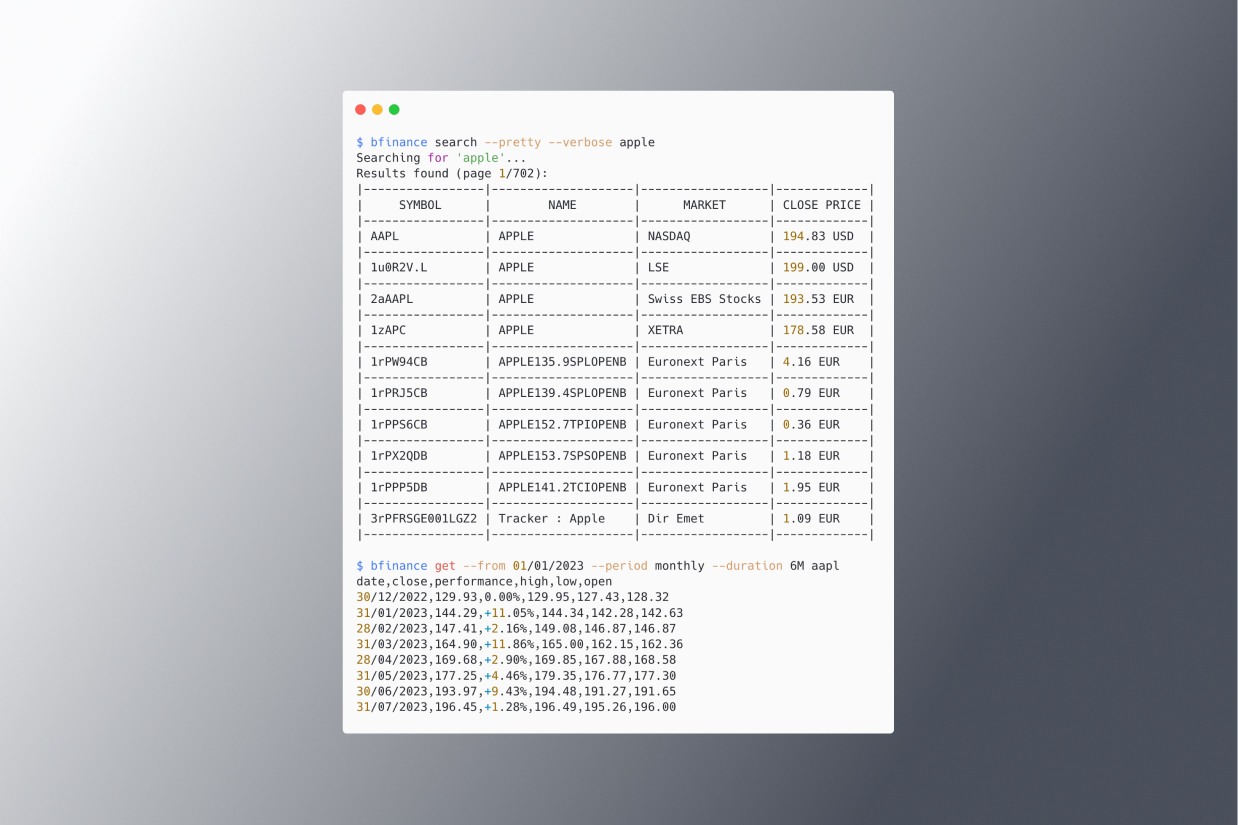1238x825 pixels.
Task: Click the Tracker : Apple name cell
Action: tap(552, 519)
